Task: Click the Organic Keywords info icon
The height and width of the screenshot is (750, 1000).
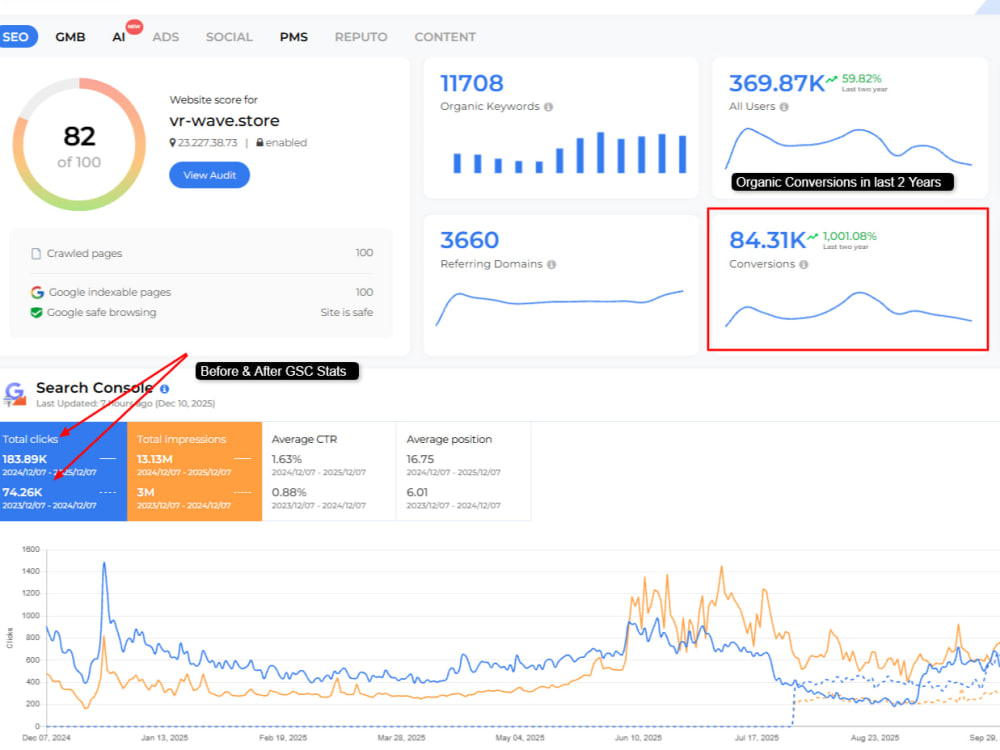Action: point(548,107)
